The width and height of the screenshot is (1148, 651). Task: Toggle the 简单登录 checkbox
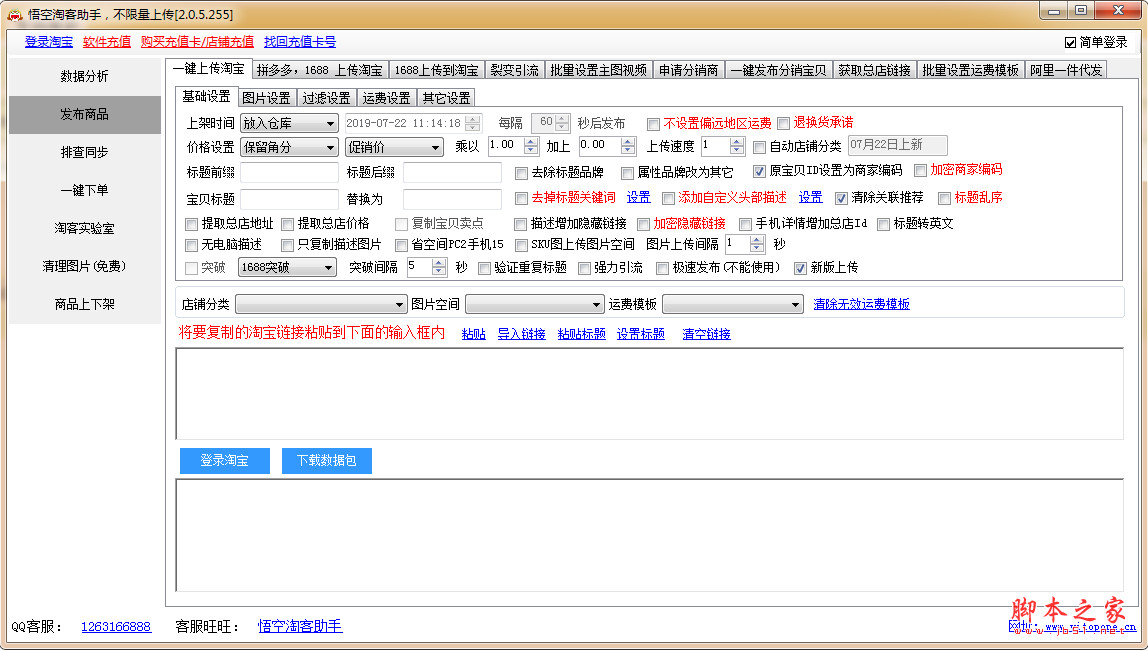[x=1070, y=43]
